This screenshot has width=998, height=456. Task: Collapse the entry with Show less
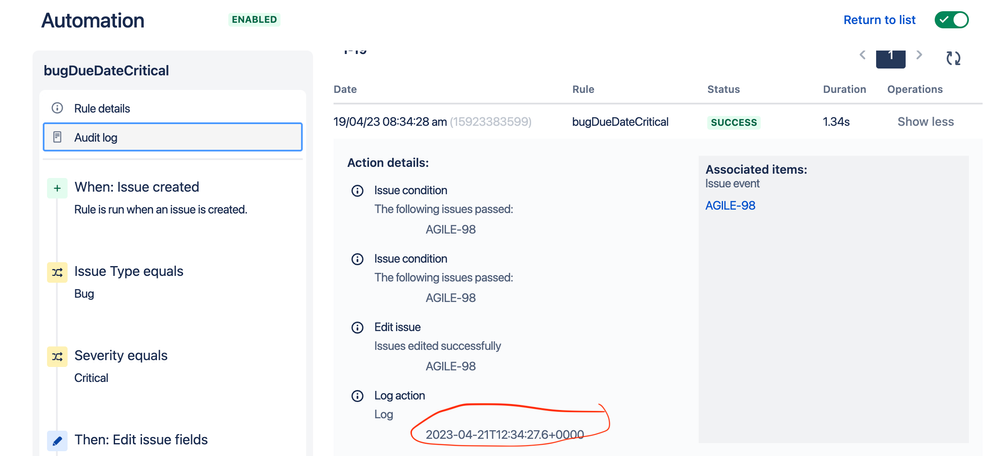point(925,122)
